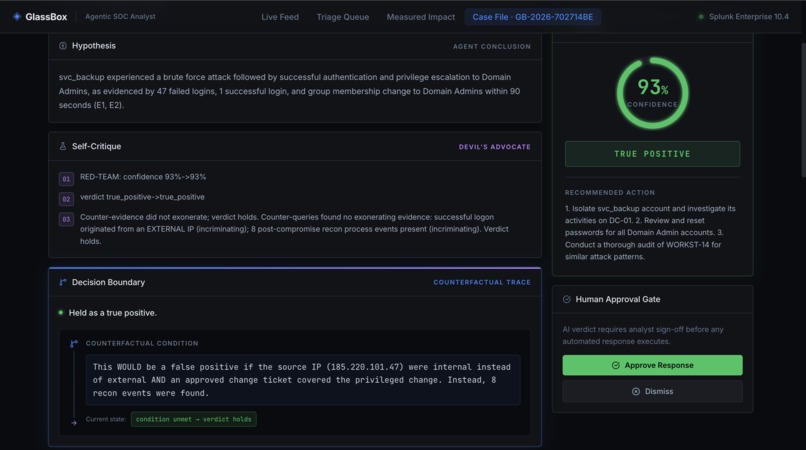Click the 01 step badge in Self-Critique
806x450 pixels.
[x=66, y=179]
